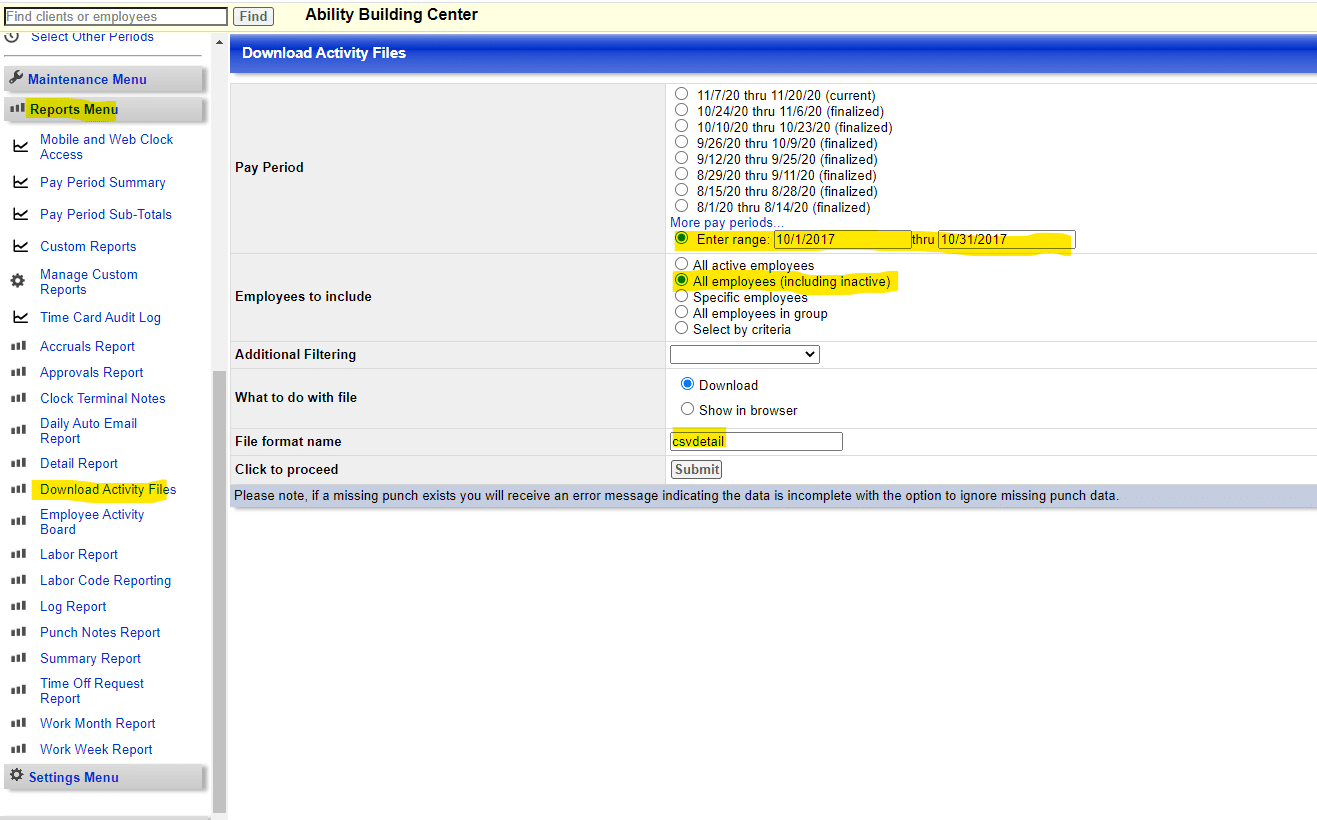The image size is (1317, 820).
Task: Open the Labor Code Reporting page
Action: point(105,581)
